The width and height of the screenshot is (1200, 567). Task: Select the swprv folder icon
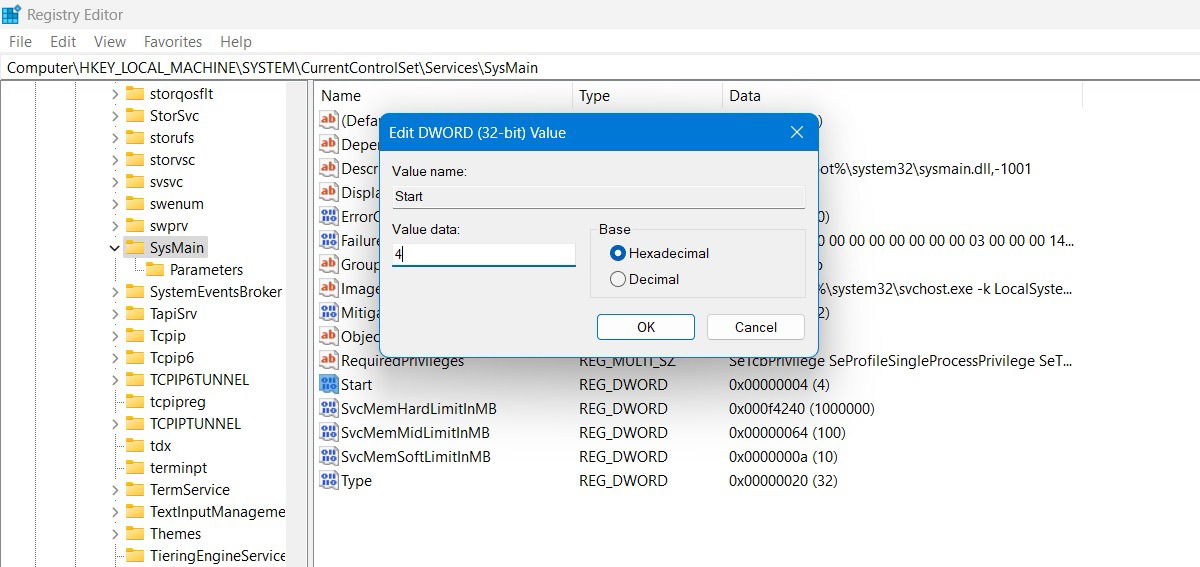click(x=134, y=226)
